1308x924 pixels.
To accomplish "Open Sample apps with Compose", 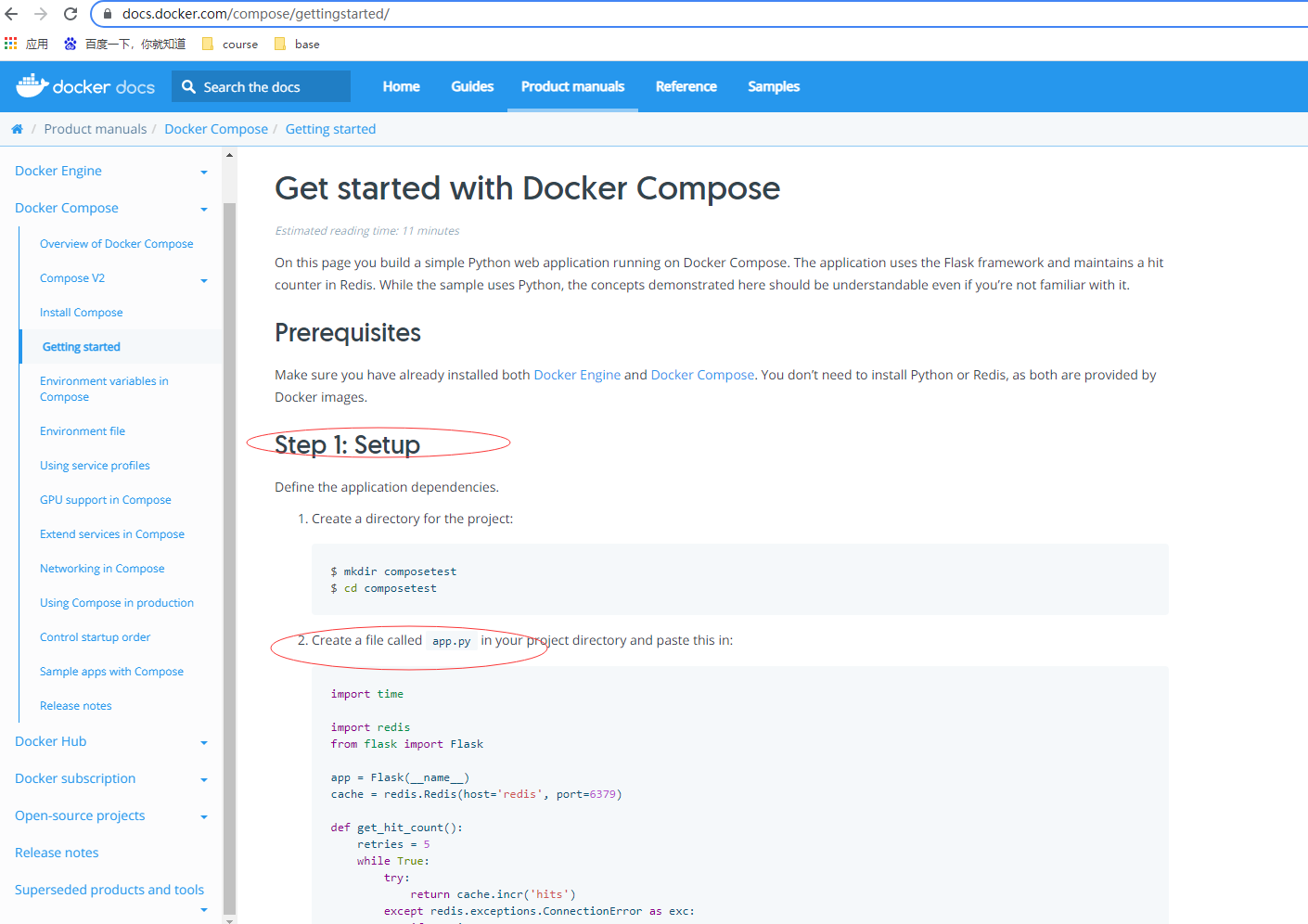I will click(111, 672).
